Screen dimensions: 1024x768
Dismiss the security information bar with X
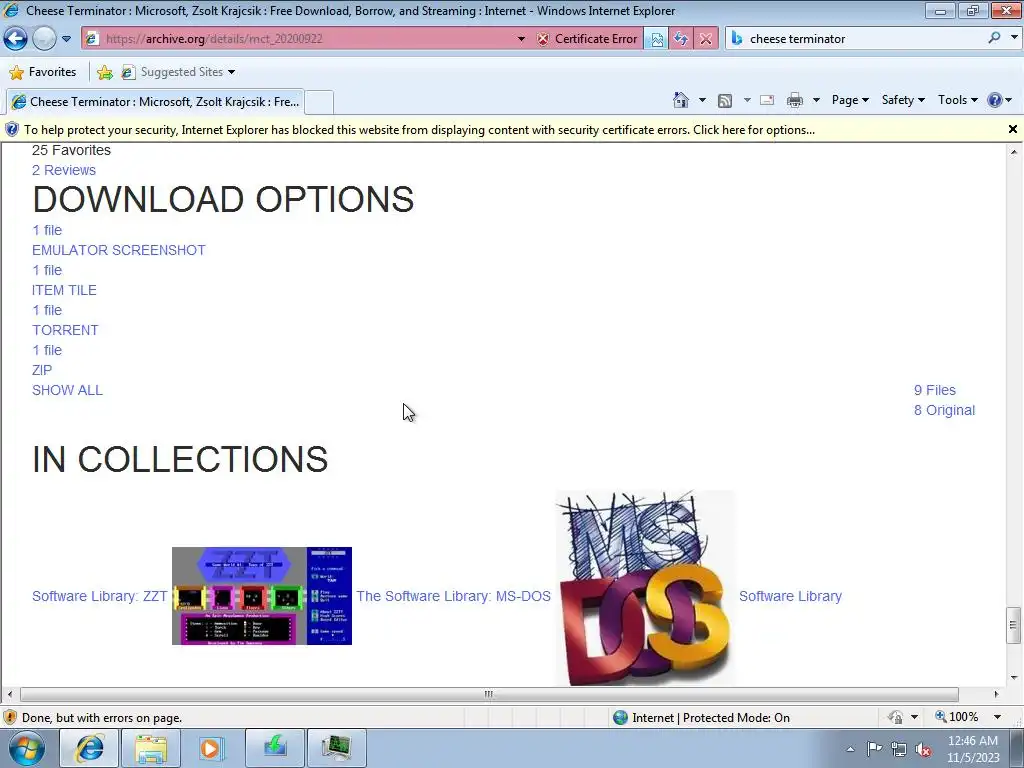pyautogui.click(x=1012, y=129)
